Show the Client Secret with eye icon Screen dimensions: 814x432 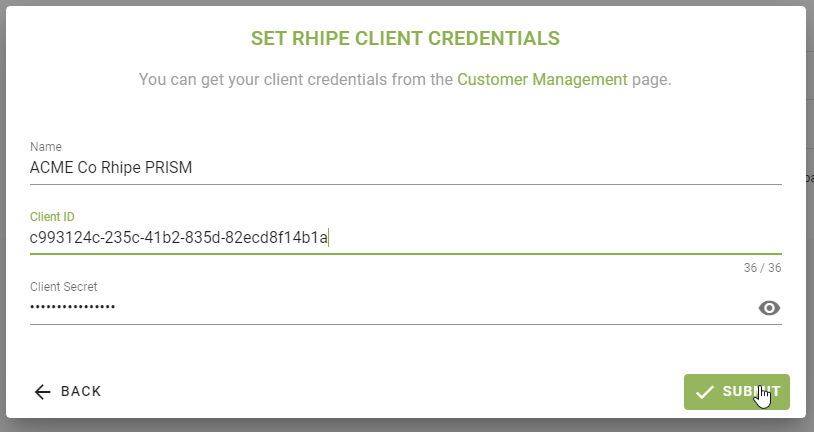(x=769, y=308)
